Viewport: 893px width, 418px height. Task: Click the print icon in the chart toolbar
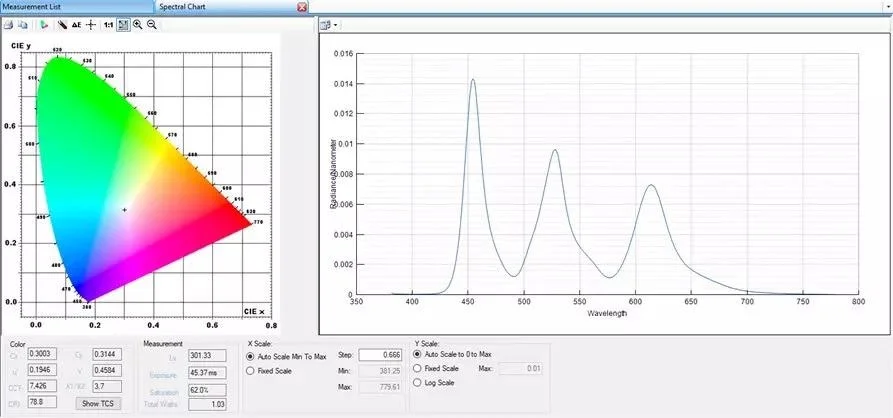click(x=8, y=25)
